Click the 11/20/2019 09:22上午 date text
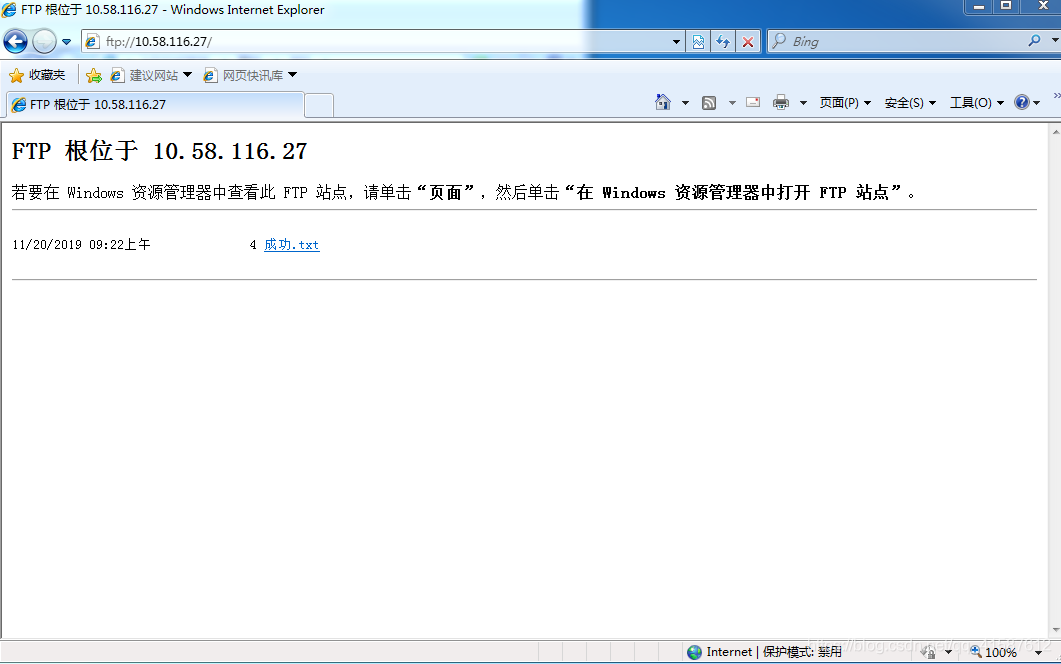 coord(81,244)
